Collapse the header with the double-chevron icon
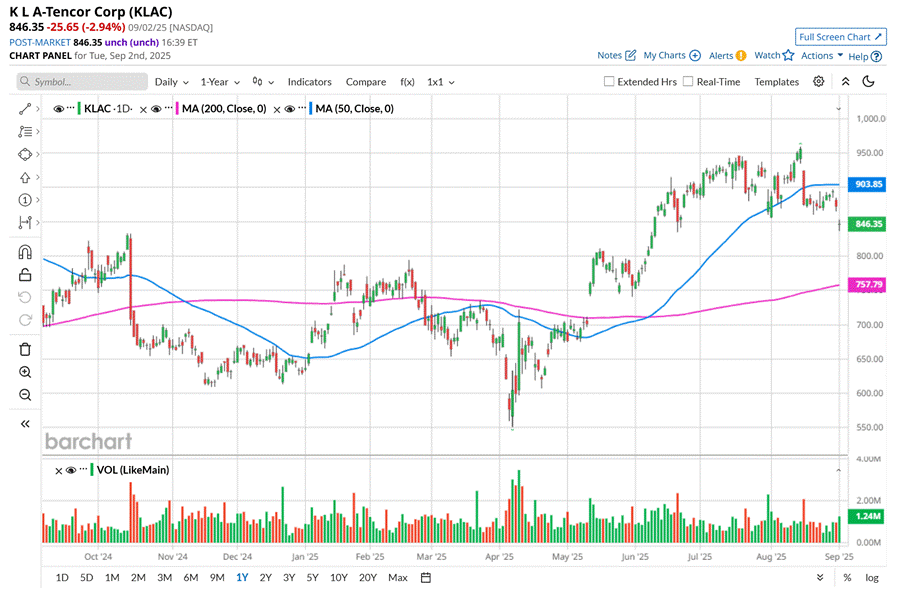This screenshot has height=591, width=902. tap(846, 82)
